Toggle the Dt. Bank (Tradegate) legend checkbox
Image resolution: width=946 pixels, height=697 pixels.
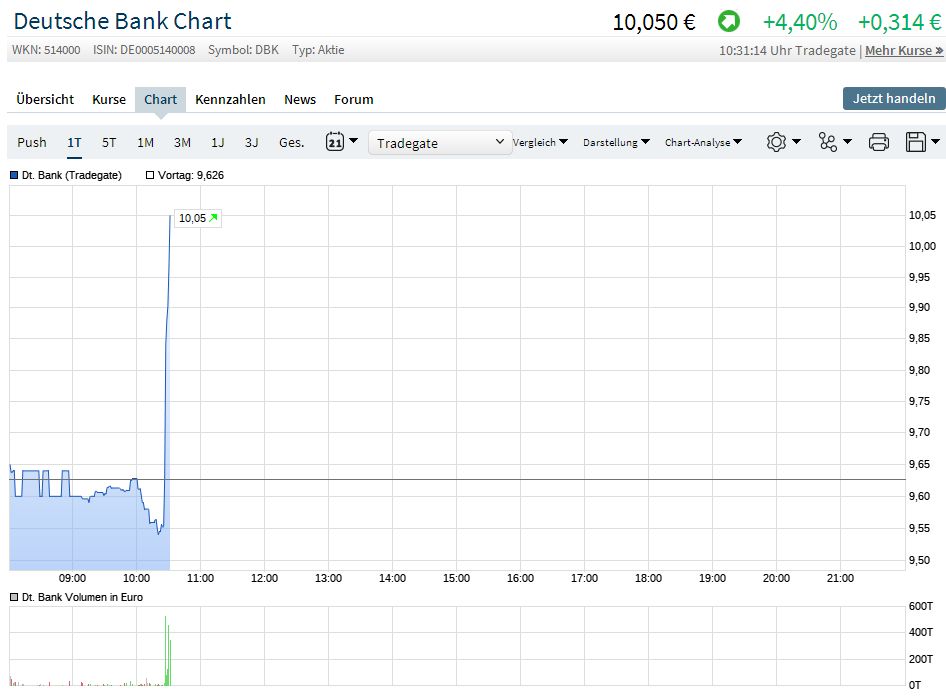point(12,174)
